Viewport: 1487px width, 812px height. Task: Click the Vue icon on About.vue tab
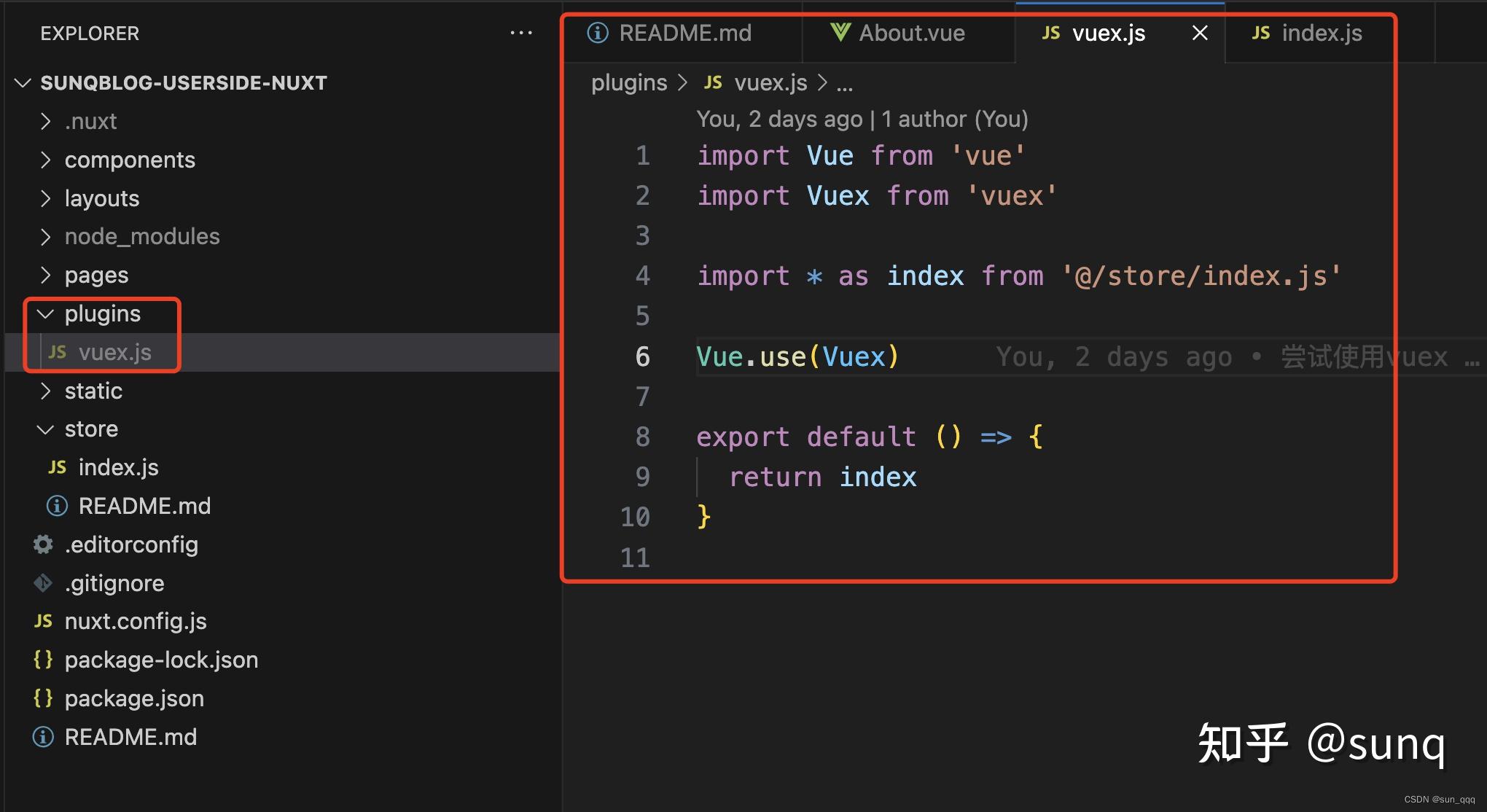[840, 32]
